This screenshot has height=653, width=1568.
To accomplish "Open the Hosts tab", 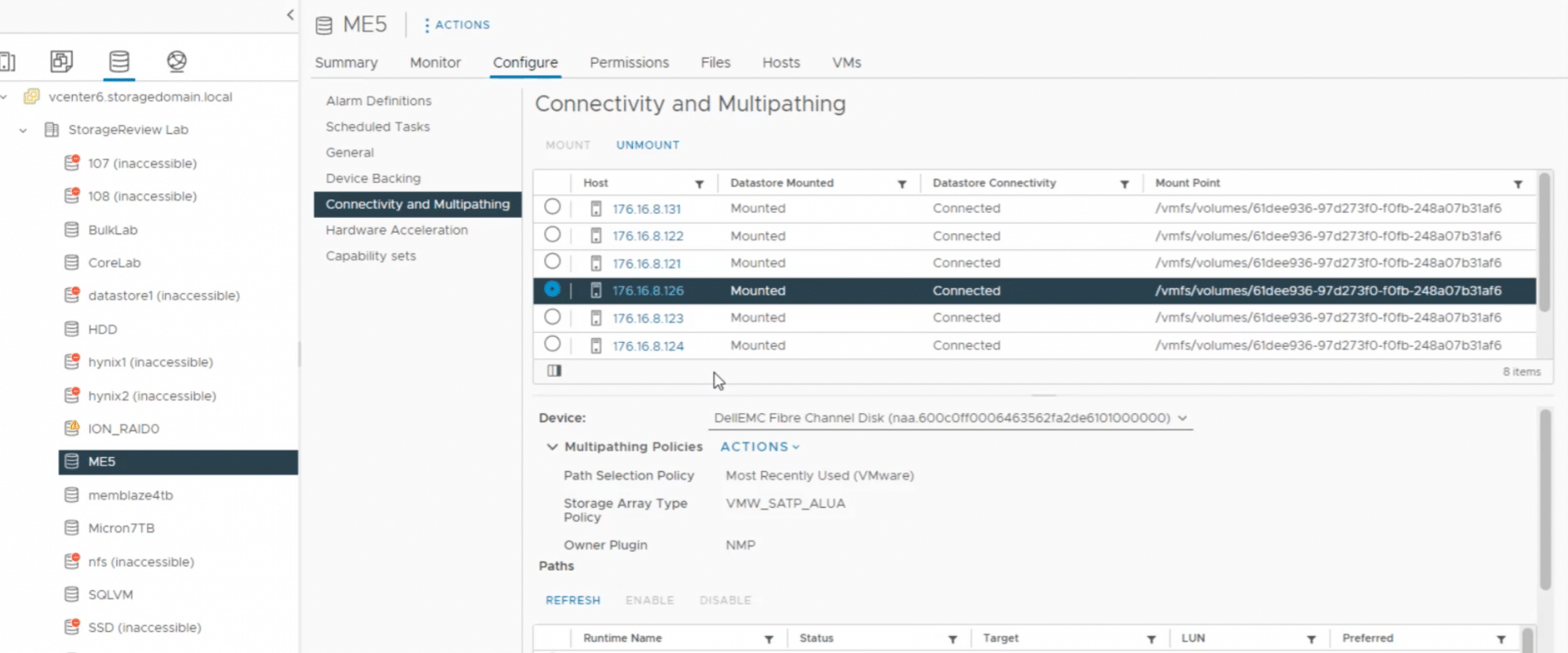I will [781, 63].
